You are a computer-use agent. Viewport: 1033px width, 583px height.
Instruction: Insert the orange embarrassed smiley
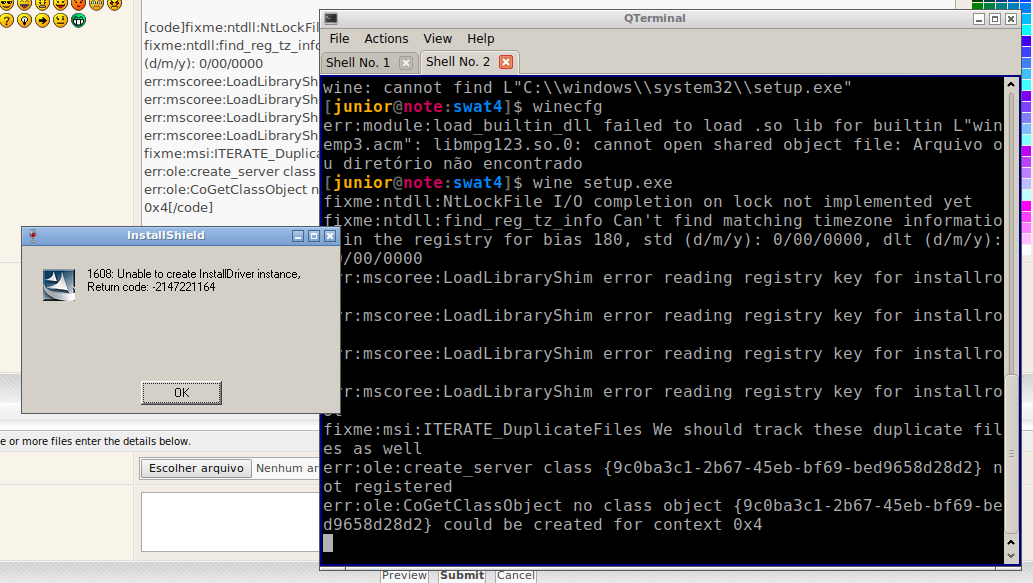coord(78,4)
